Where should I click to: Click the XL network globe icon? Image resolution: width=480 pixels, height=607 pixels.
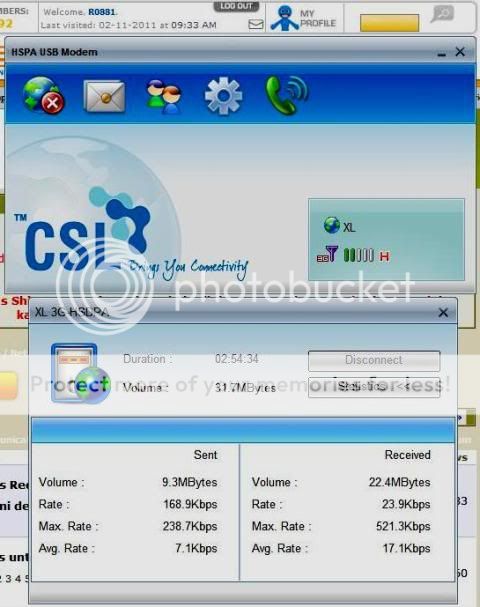click(x=332, y=225)
